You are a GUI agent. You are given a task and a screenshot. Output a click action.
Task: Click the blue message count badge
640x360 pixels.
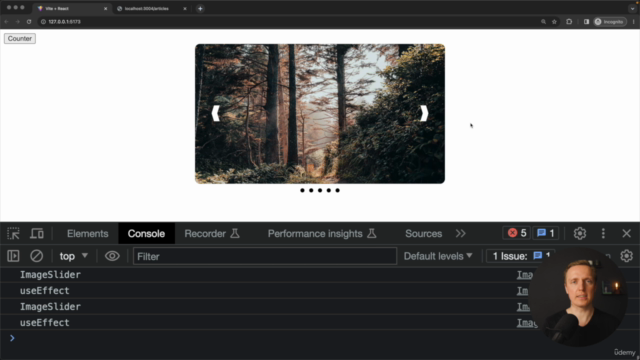click(546, 233)
